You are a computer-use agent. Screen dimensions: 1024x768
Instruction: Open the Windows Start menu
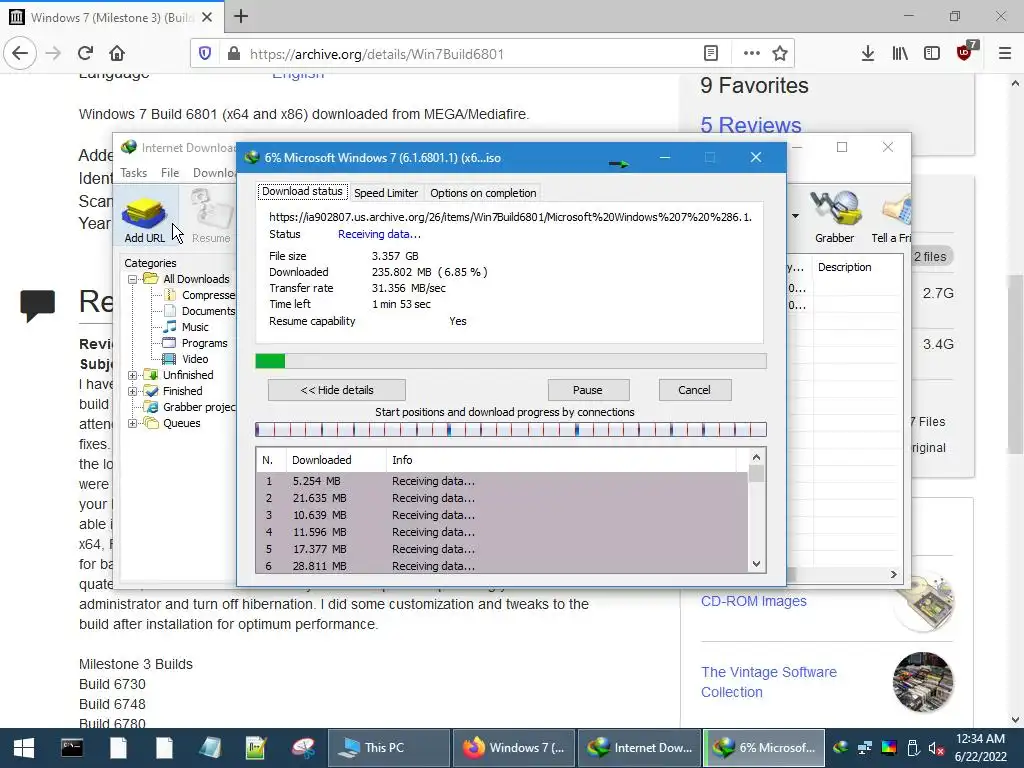click(24, 748)
